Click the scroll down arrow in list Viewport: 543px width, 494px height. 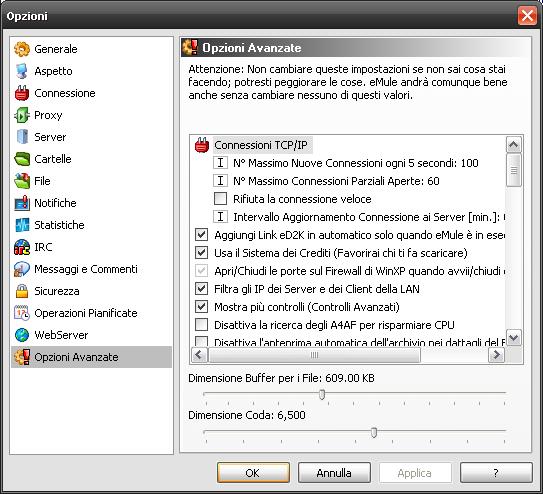coord(514,337)
